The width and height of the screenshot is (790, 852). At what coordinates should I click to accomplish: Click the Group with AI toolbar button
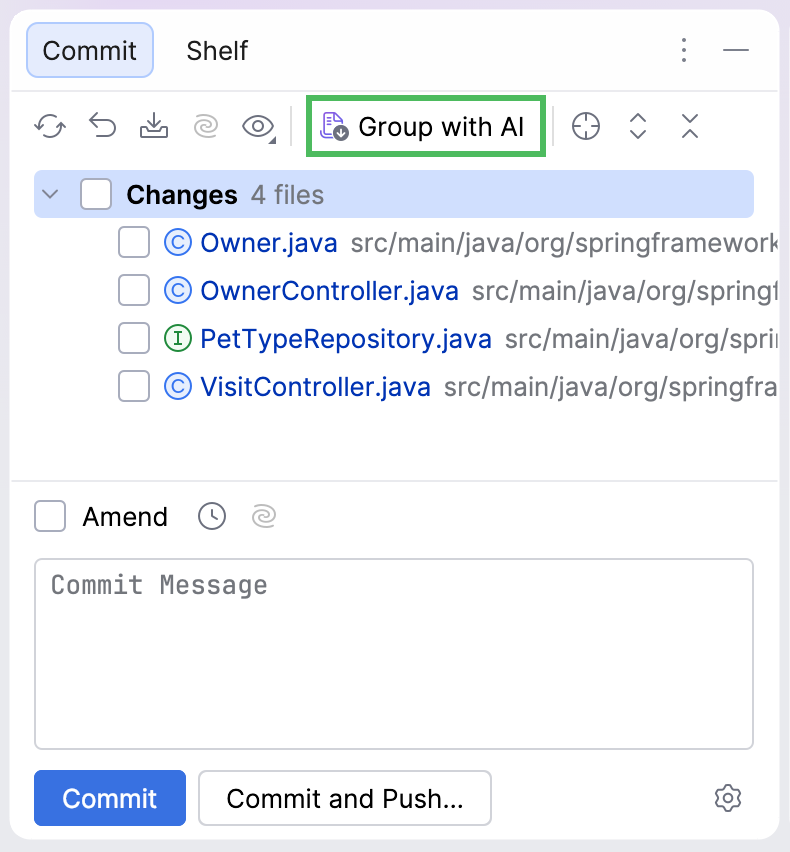pyautogui.click(x=425, y=126)
